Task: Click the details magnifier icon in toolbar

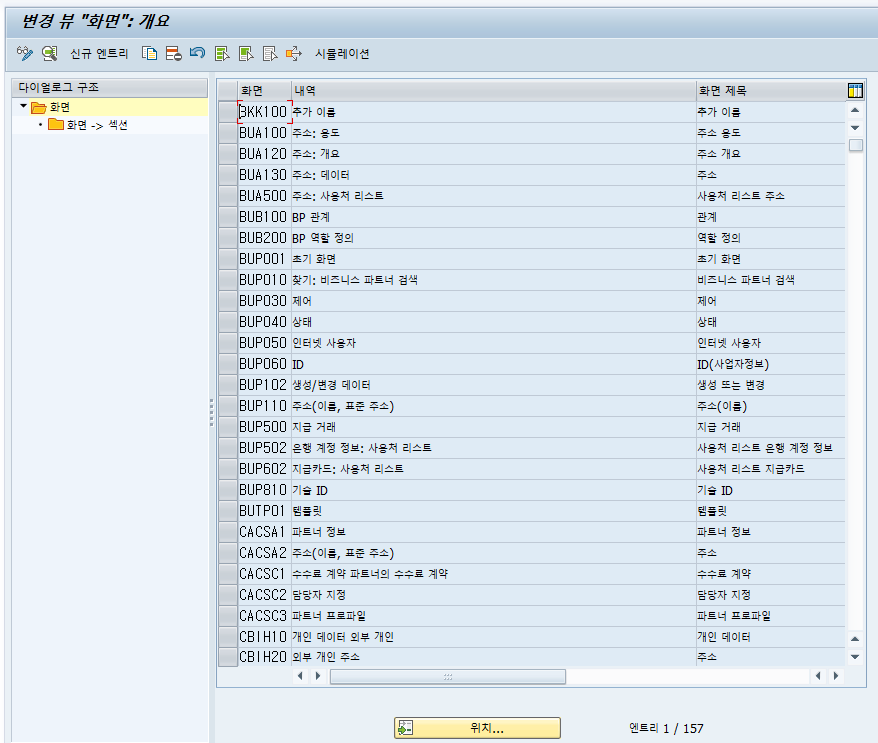Action: click(x=50, y=53)
